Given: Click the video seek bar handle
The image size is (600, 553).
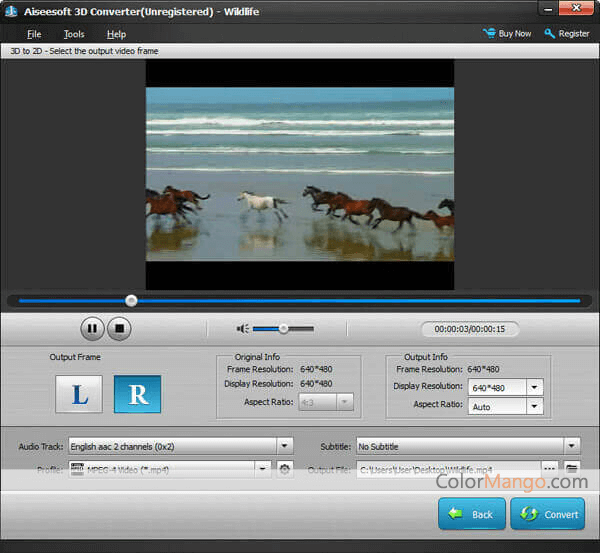Looking at the screenshot, I should pos(131,300).
